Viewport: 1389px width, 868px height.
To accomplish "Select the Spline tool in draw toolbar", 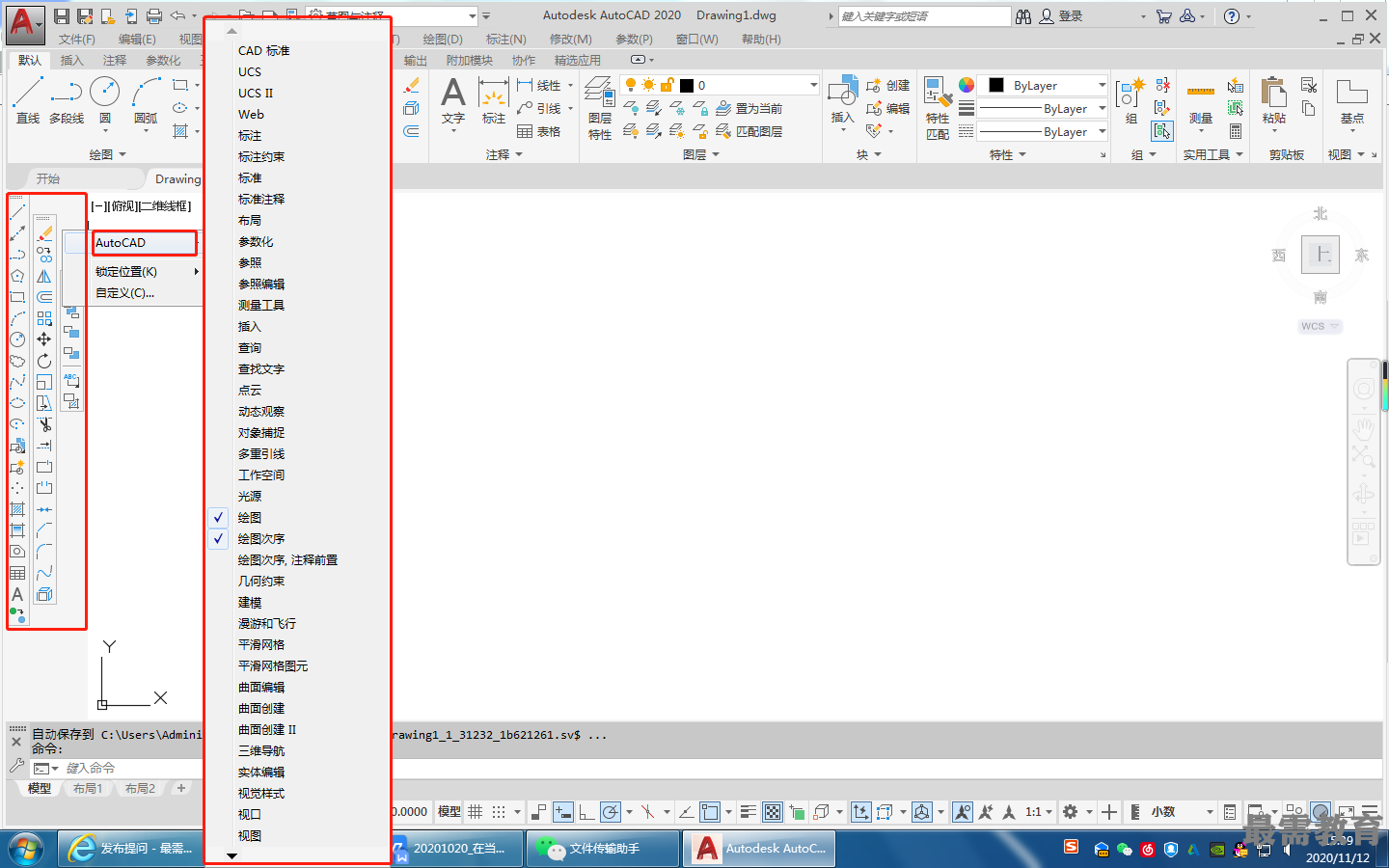I will click(17, 382).
